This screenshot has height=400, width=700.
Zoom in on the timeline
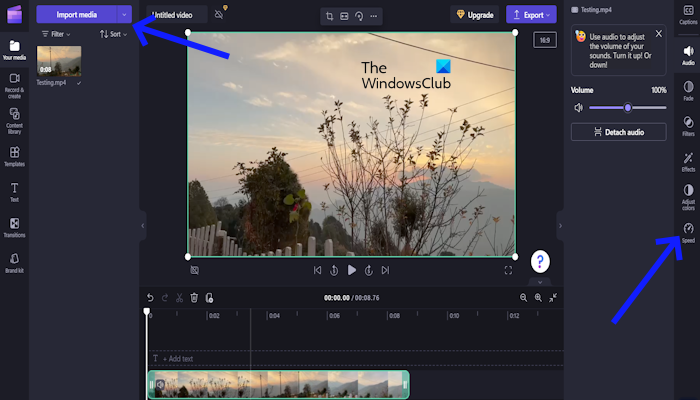pos(538,298)
